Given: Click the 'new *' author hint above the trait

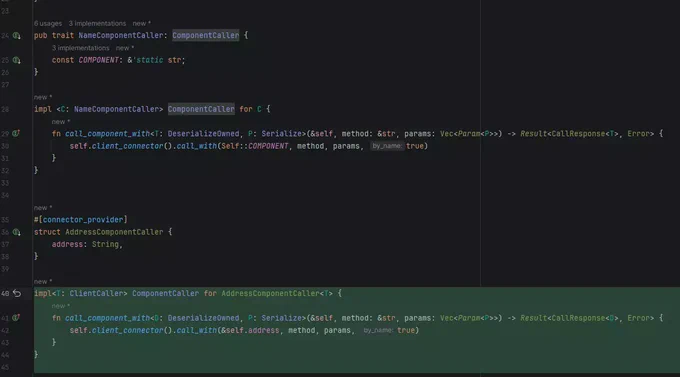Looking at the screenshot, I should (x=142, y=23).
